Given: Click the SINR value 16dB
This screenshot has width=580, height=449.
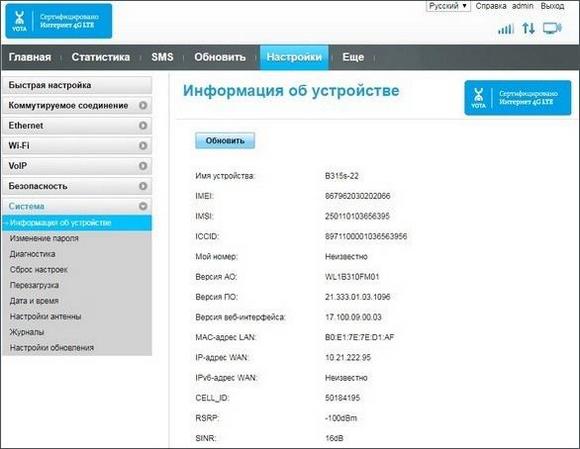Looking at the screenshot, I should click(x=334, y=438).
